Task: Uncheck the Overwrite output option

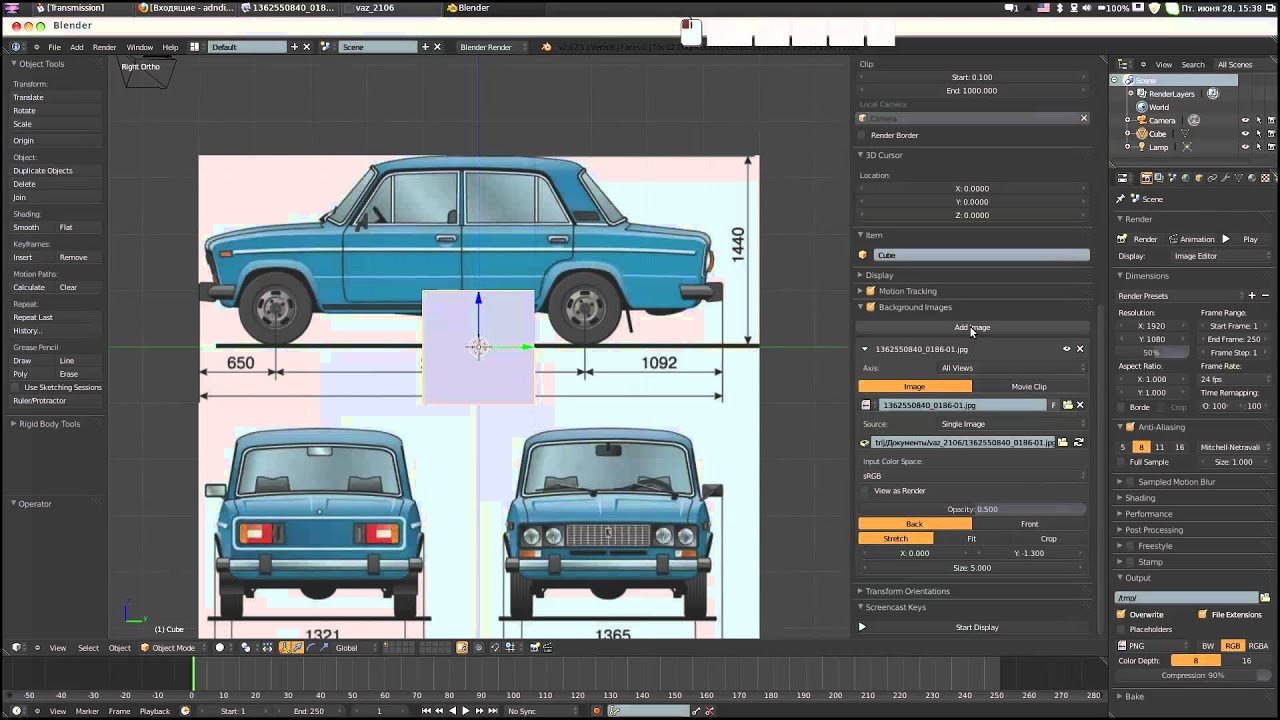Action: tap(1121, 614)
